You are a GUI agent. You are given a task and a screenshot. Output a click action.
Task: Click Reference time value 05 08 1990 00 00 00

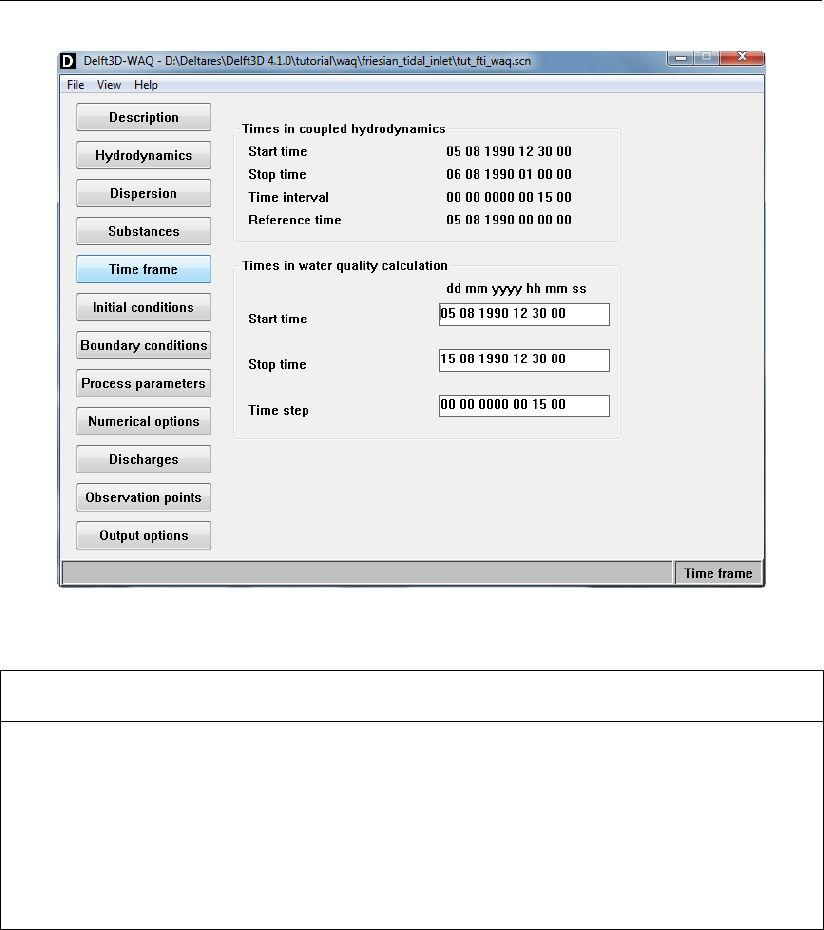point(509,219)
